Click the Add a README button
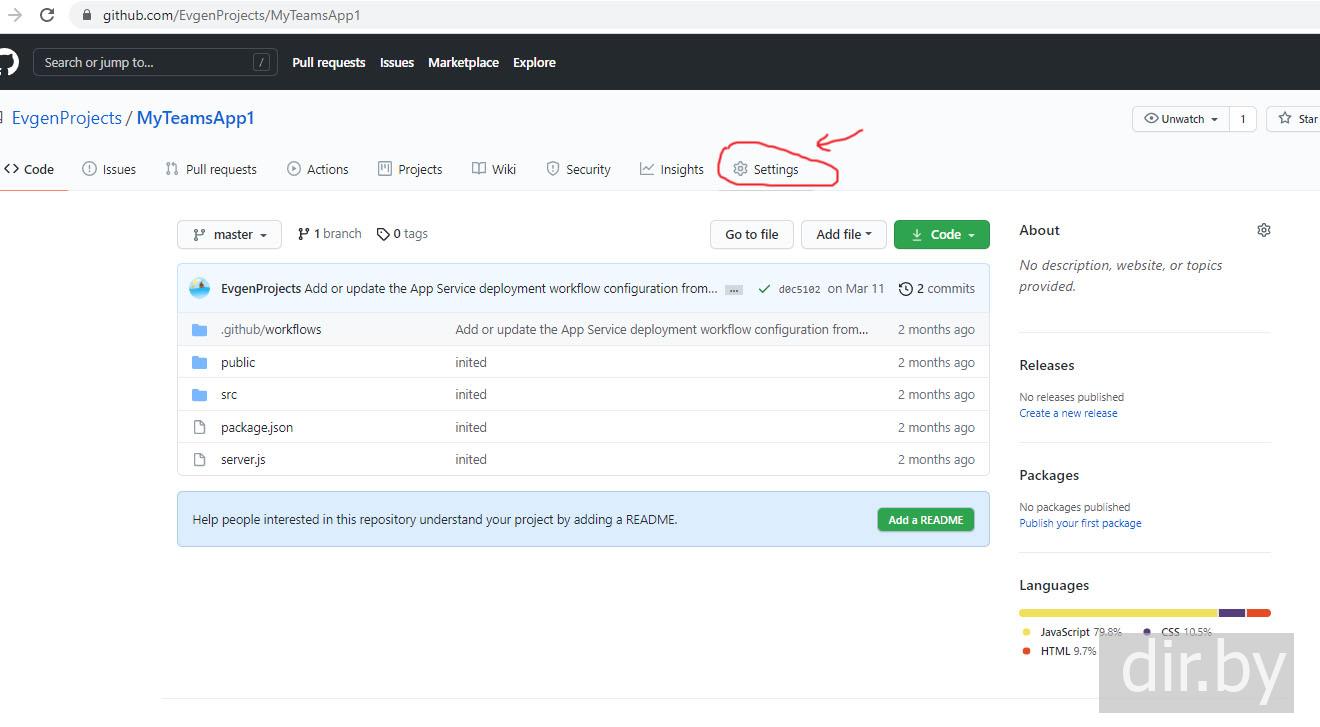This screenshot has height=727, width=1320. pos(925,520)
